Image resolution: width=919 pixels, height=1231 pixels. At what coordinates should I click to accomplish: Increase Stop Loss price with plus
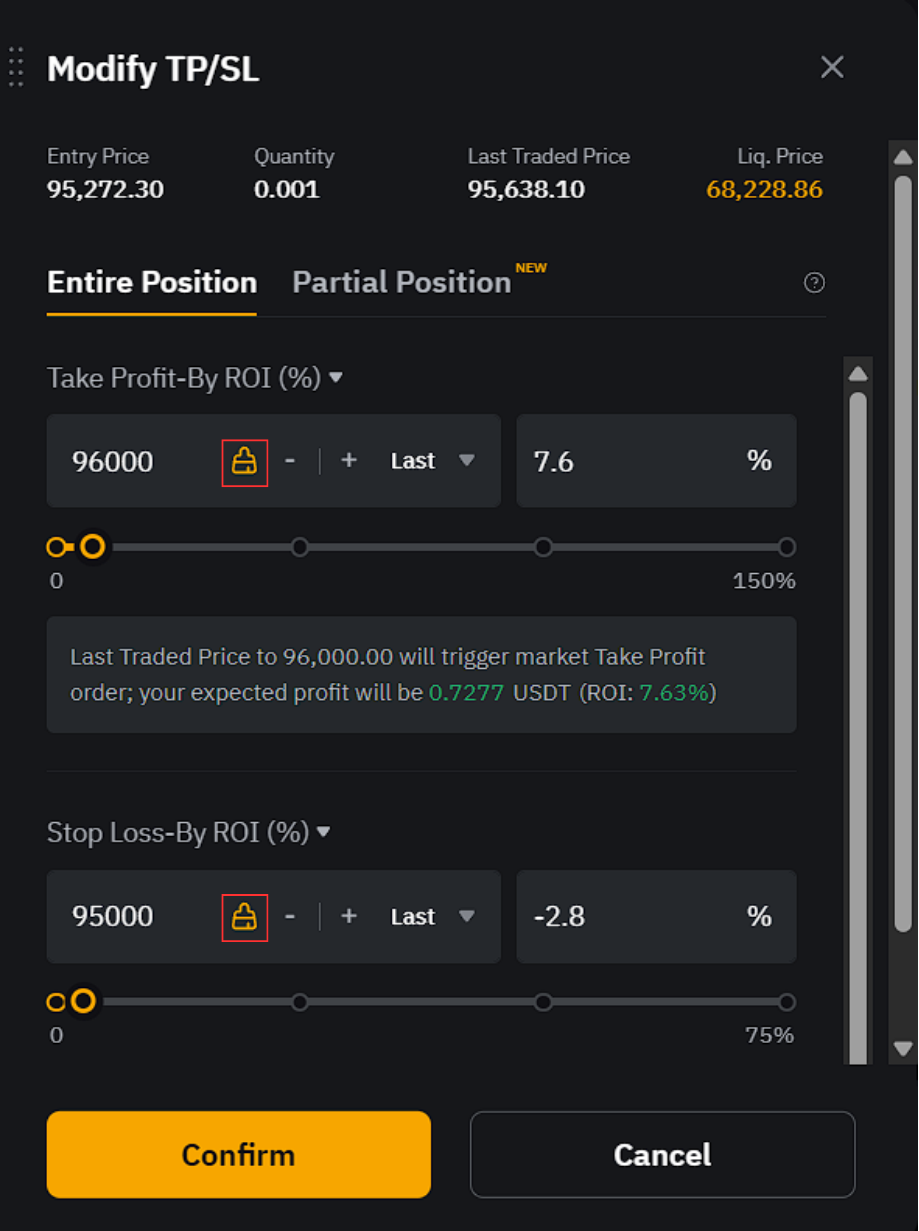(349, 917)
